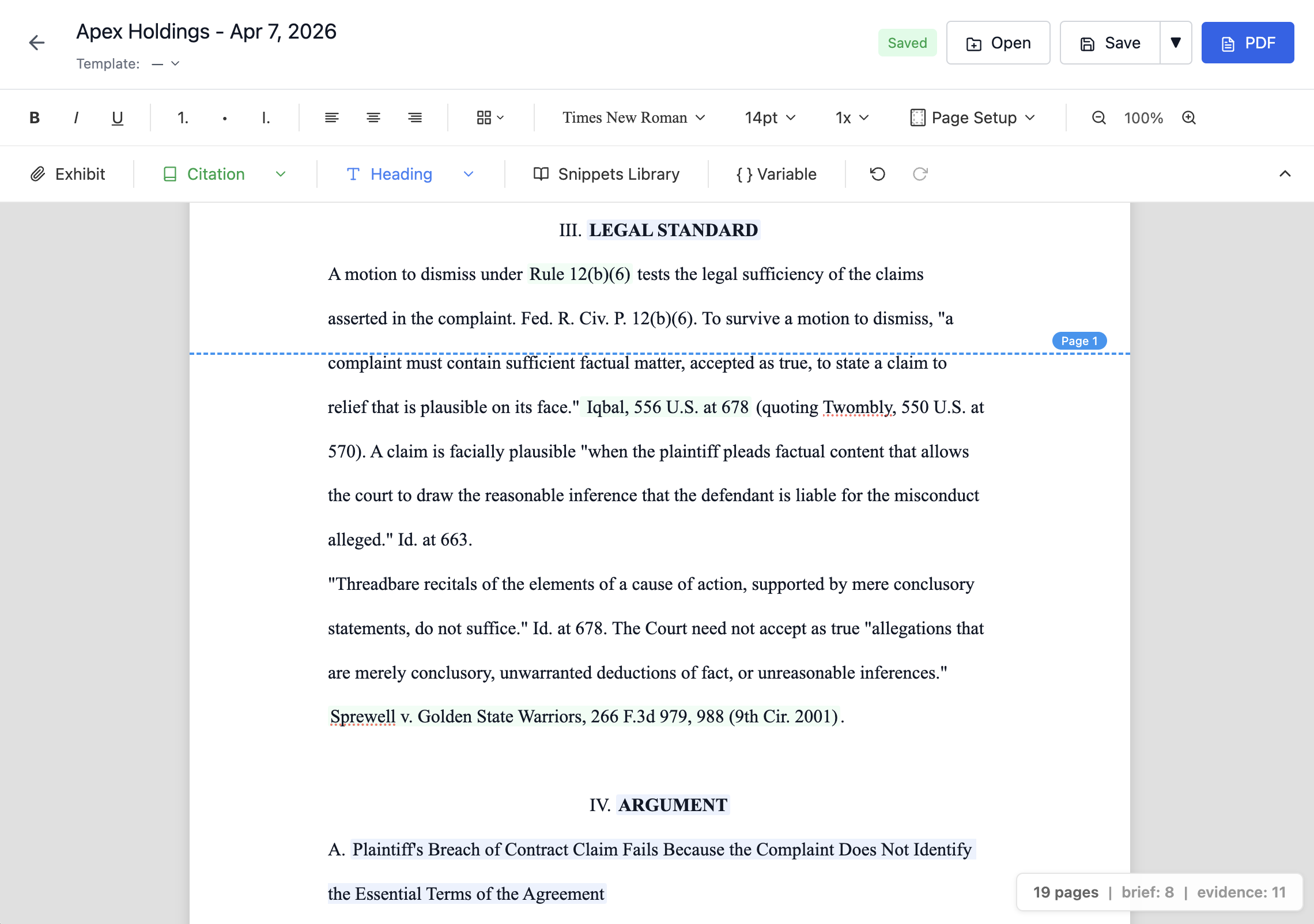Insert a Variable into the document

coord(775,173)
